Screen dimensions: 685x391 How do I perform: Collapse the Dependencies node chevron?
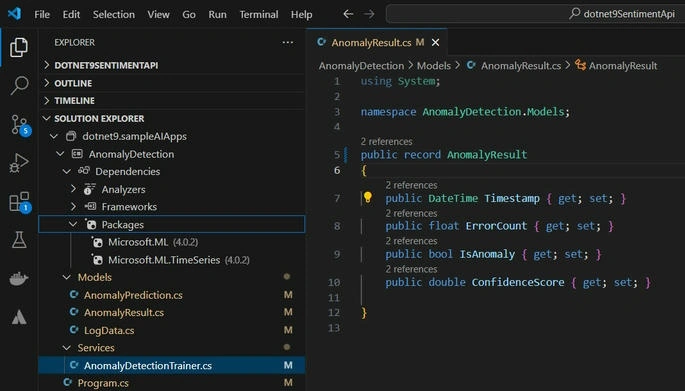pos(67,171)
